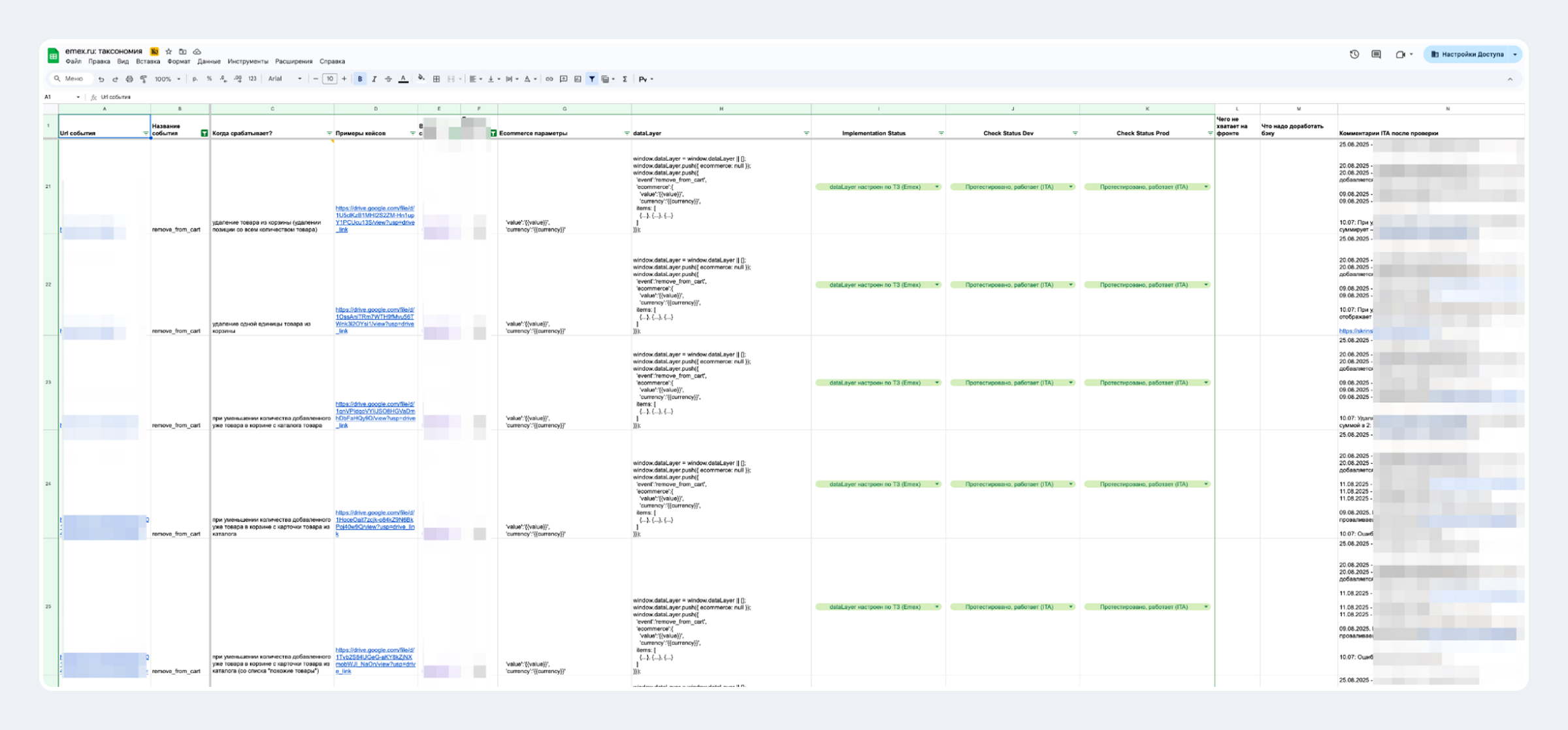This screenshot has width=1568, height=730.
Task: Star the emex.ru document
Action: tap(169, 51)
